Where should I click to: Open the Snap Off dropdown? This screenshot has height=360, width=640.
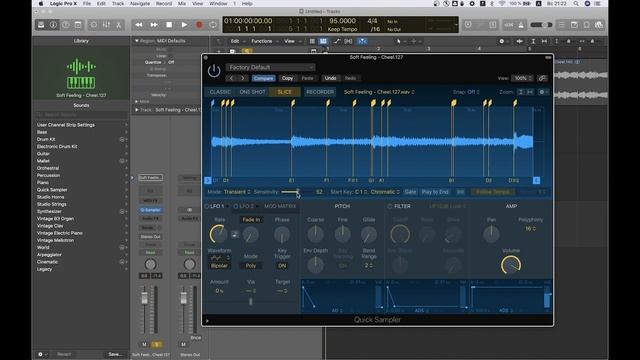466,92
